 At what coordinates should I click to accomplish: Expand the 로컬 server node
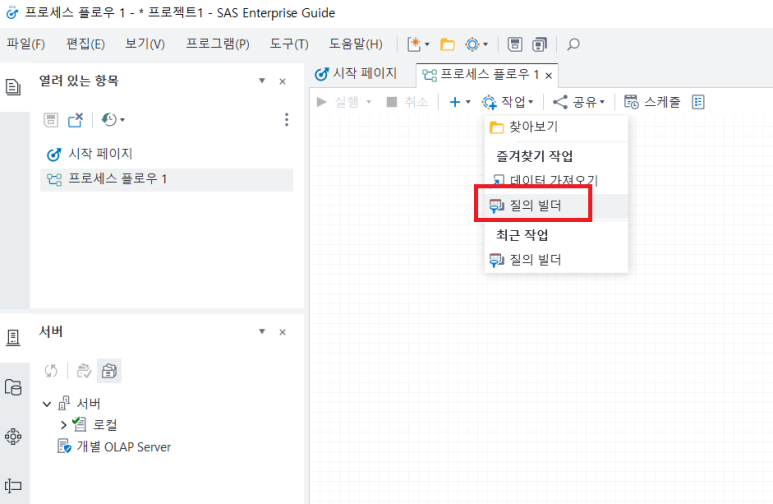coord(63,425)
